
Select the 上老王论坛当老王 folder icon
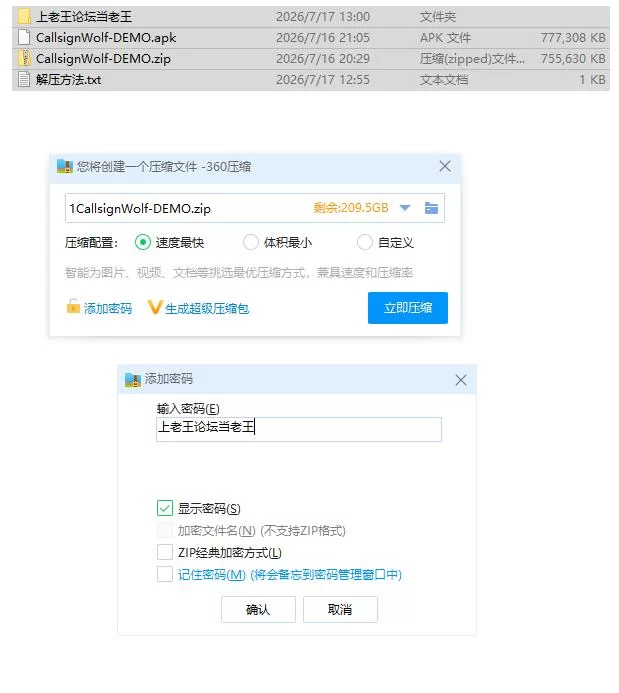click(x=24, y=16)
